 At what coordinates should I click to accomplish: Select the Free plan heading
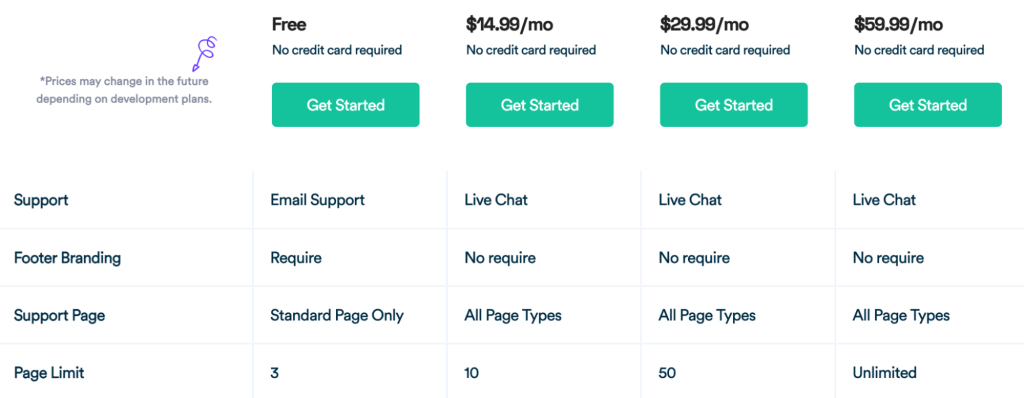tap(289, 25)
